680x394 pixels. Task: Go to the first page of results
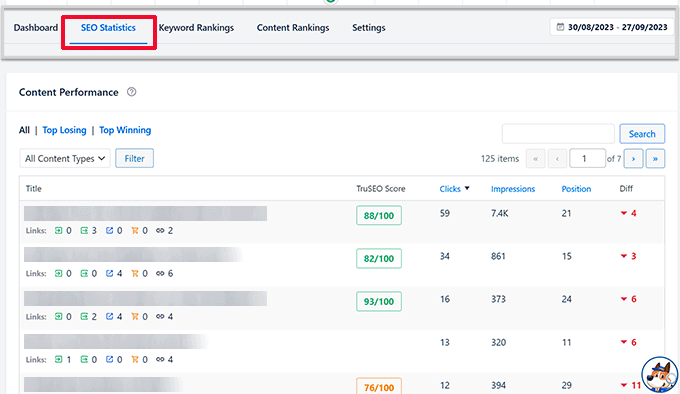(536, 159)
